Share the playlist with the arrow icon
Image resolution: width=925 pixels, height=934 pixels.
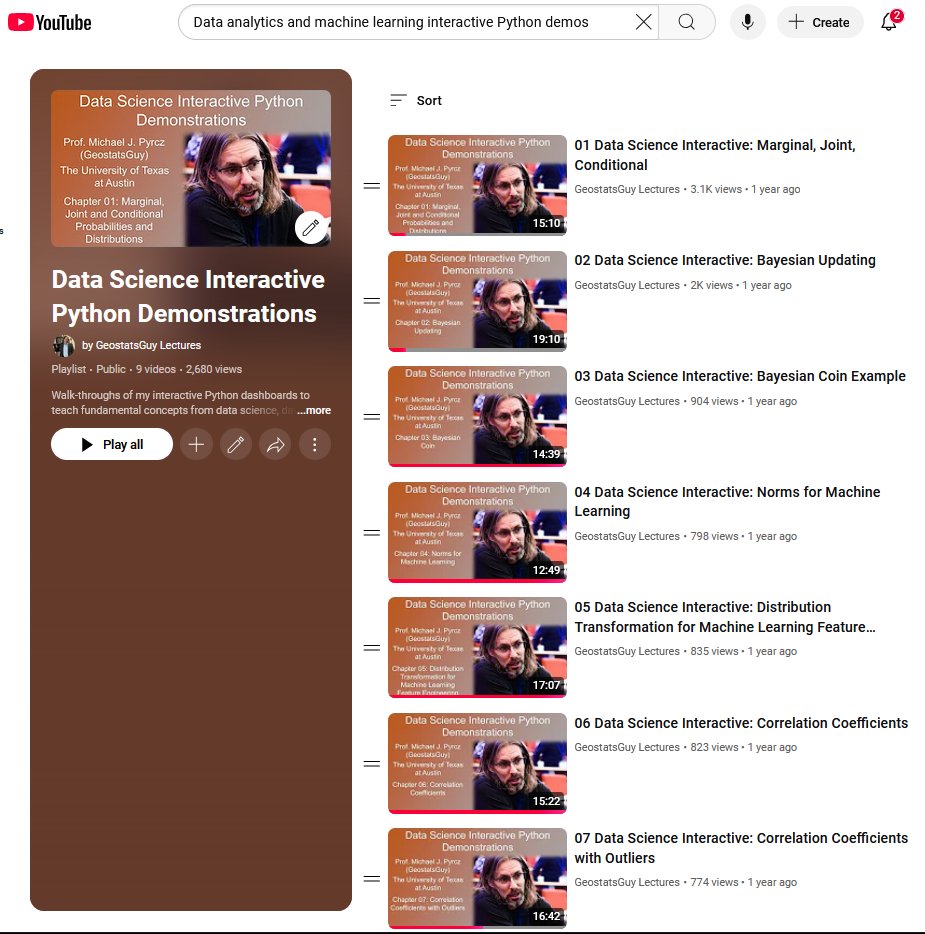[x=275, y=444]
